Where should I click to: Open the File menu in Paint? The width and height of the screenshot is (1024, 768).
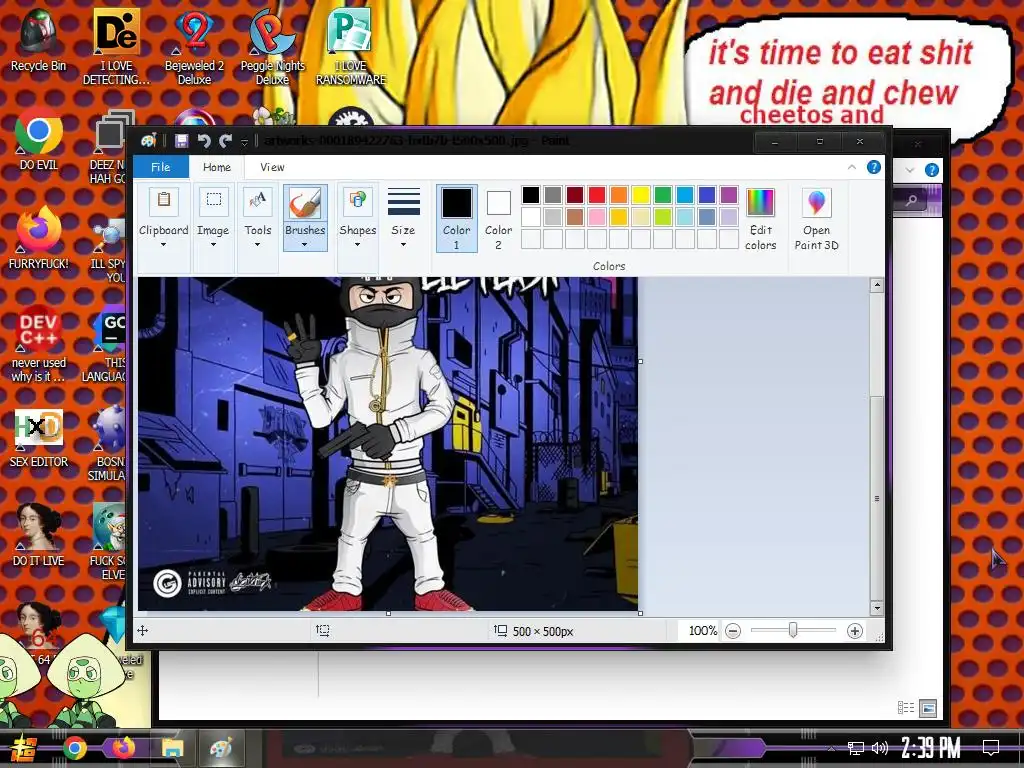click(161, 167)
